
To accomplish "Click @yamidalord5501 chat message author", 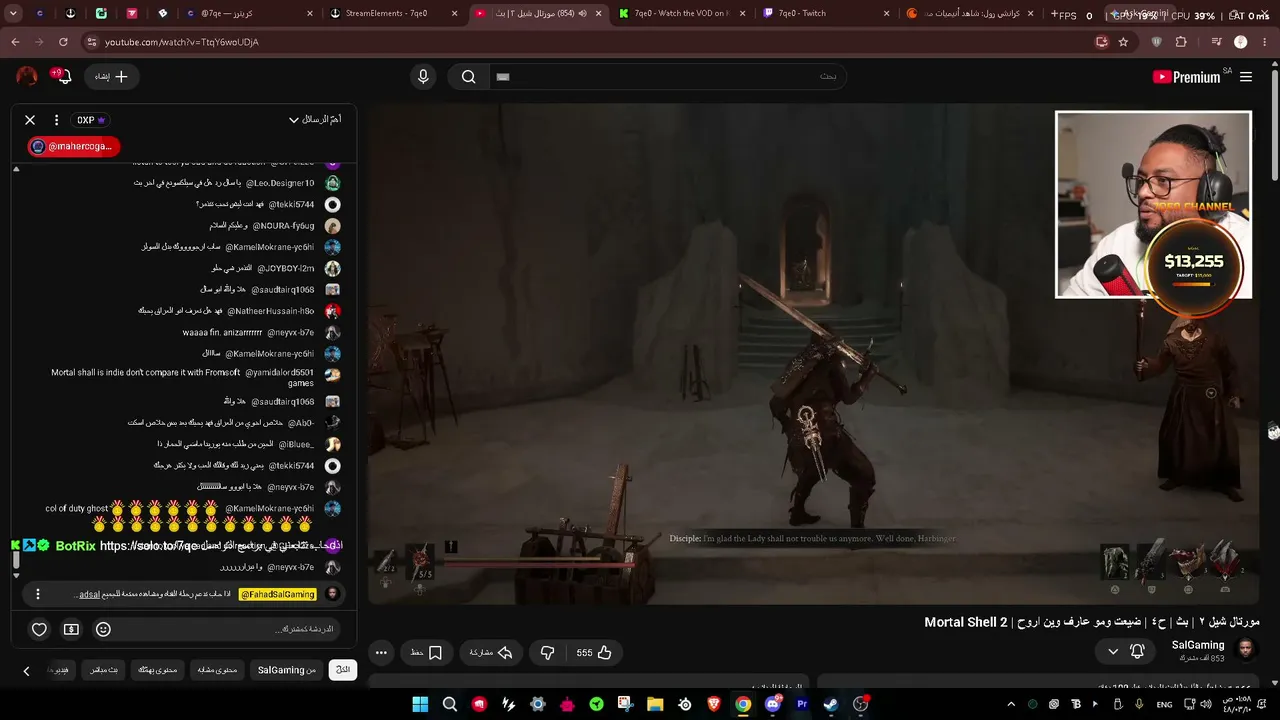I will (279, 373).
